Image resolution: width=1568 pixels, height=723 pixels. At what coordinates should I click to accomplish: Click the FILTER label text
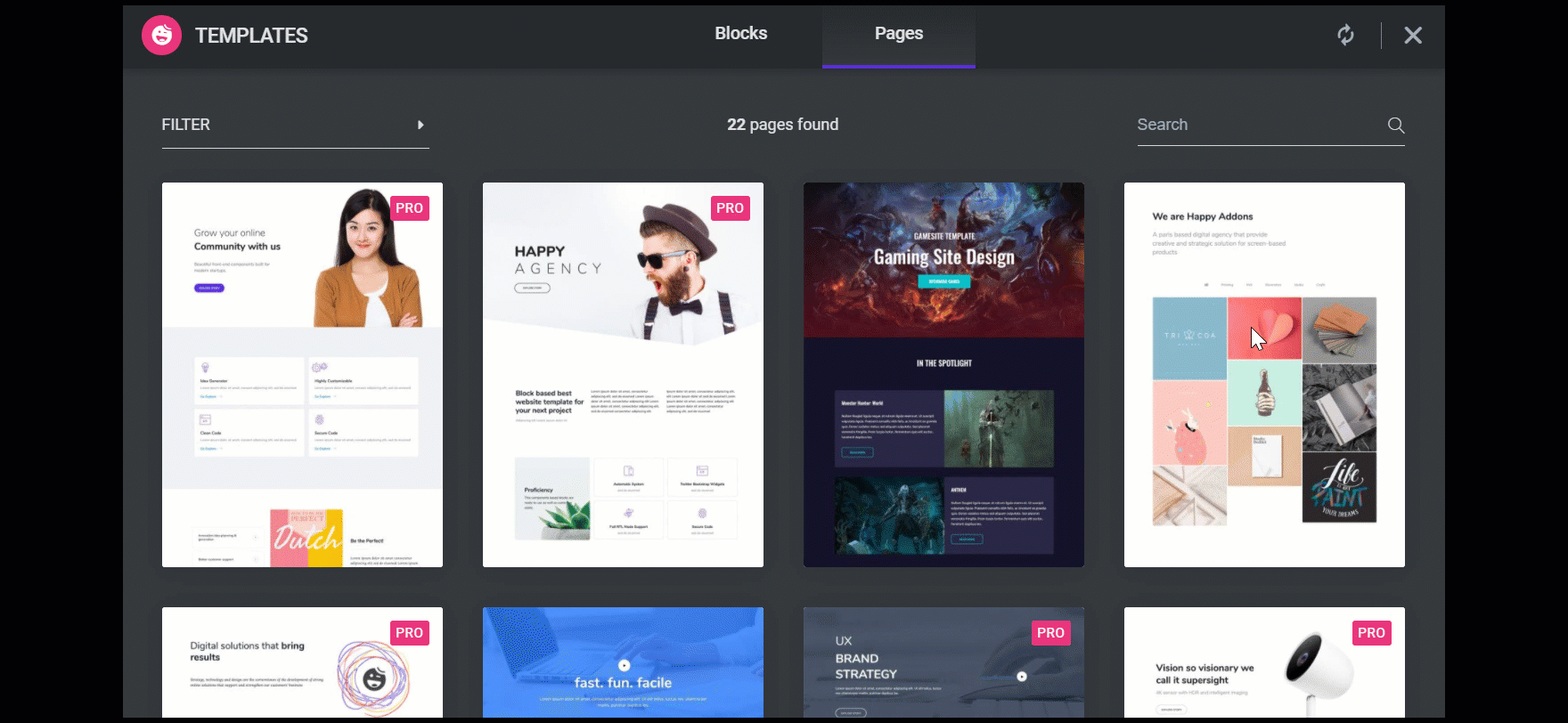click(186, 125)
